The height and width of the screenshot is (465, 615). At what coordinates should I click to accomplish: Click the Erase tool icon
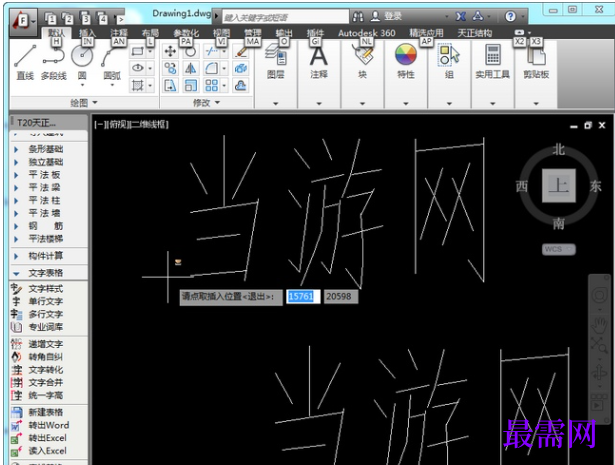click(240, 51)
